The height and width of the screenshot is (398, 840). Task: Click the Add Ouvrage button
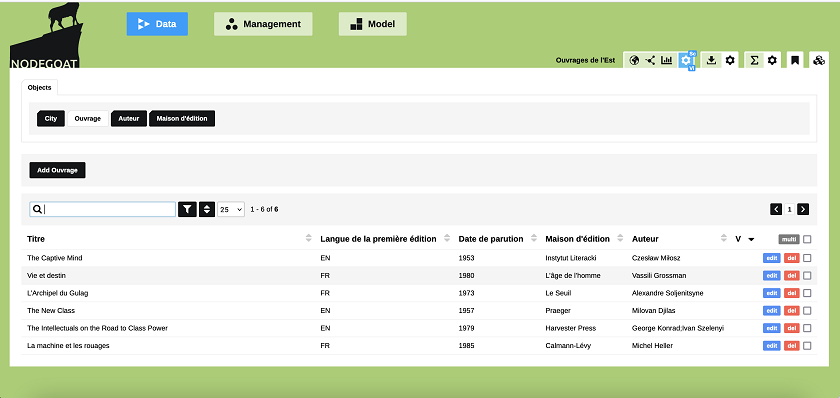[57, 170]
